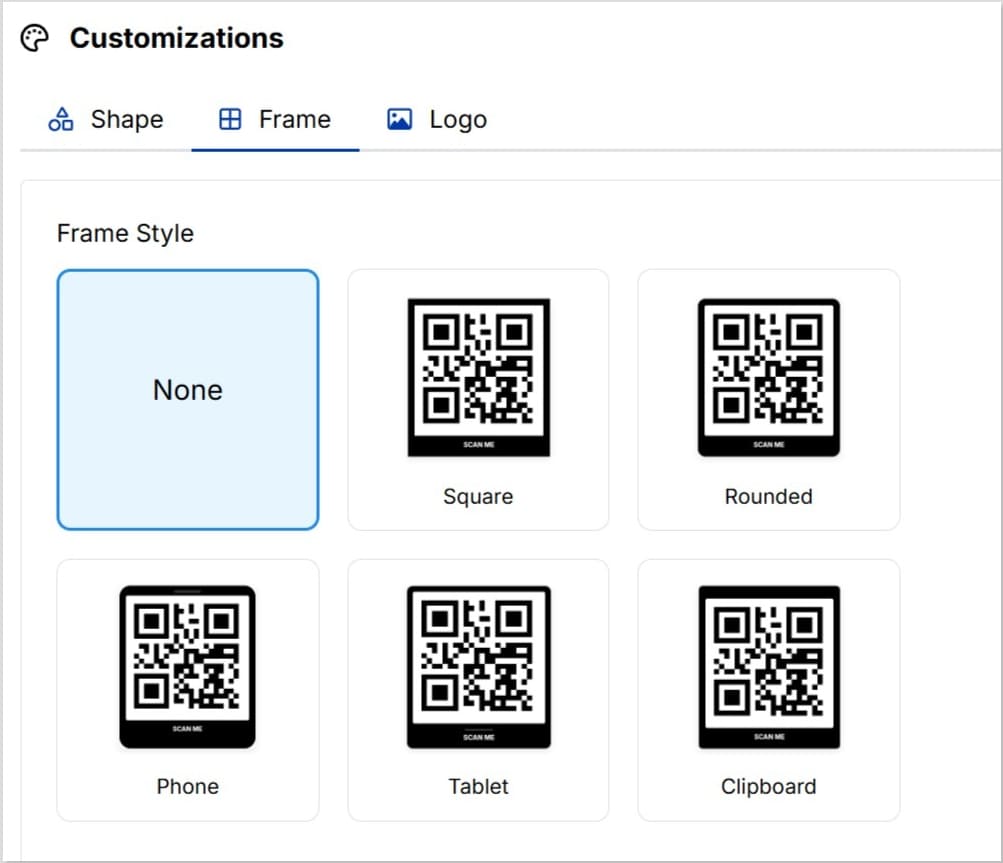Open the Frame tab
Screen dimensions: 1003x863
pyautogui.click(x=275, y=120)
